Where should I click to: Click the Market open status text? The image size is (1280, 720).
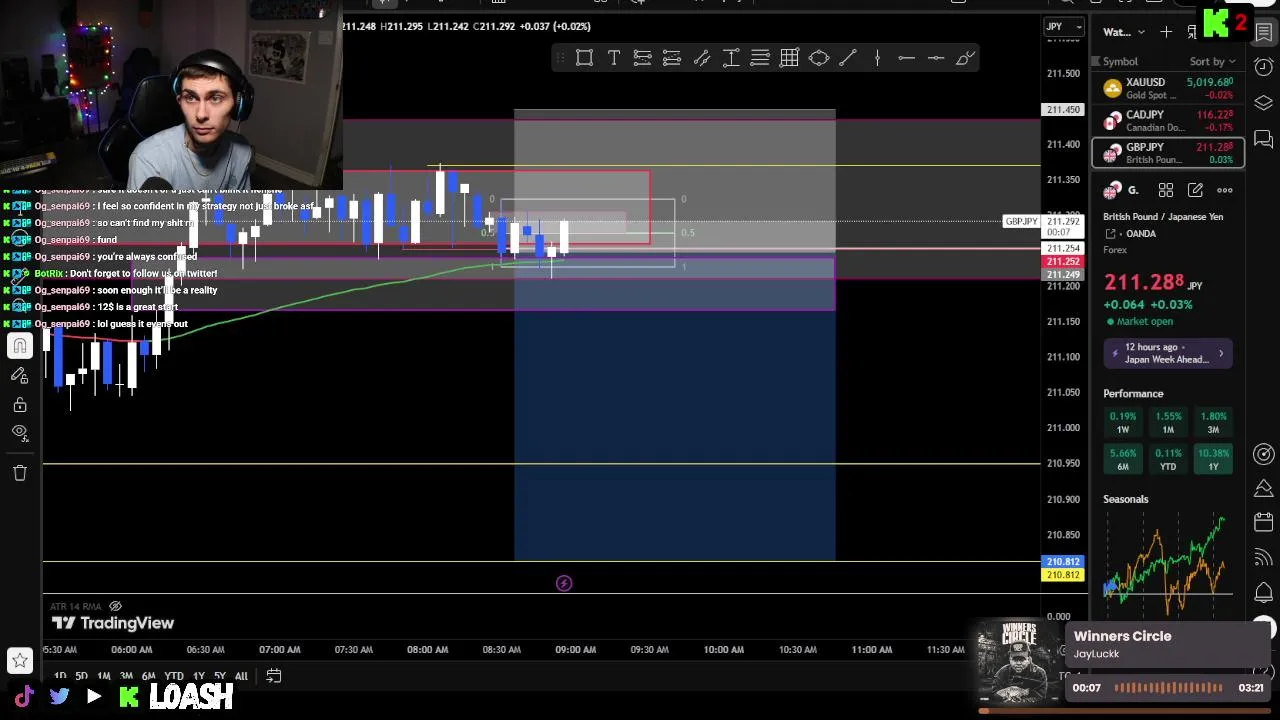1145,322
